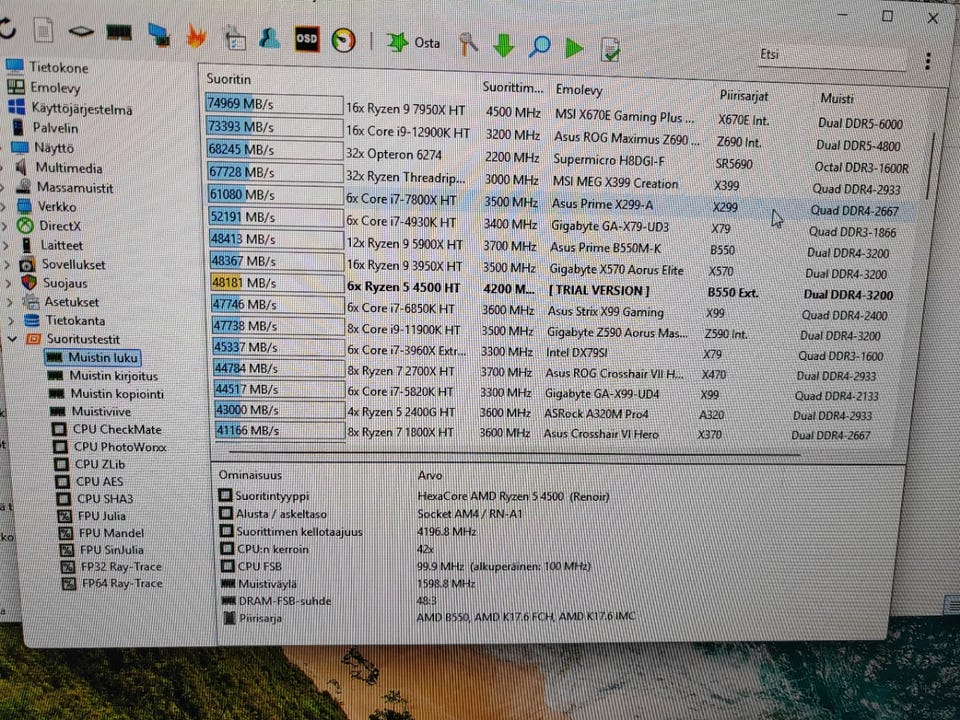Image resolution: width=960 pixels, height=720 pixels.
Task: Expand the Laitteet tree node
Action: [x=6, y=246]
